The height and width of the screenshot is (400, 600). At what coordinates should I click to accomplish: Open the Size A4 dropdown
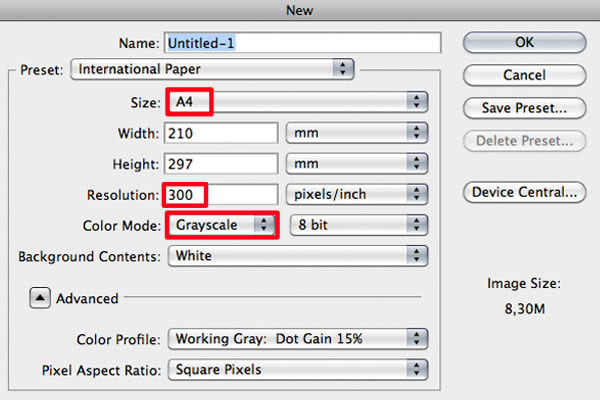click(x=297, y=102)
